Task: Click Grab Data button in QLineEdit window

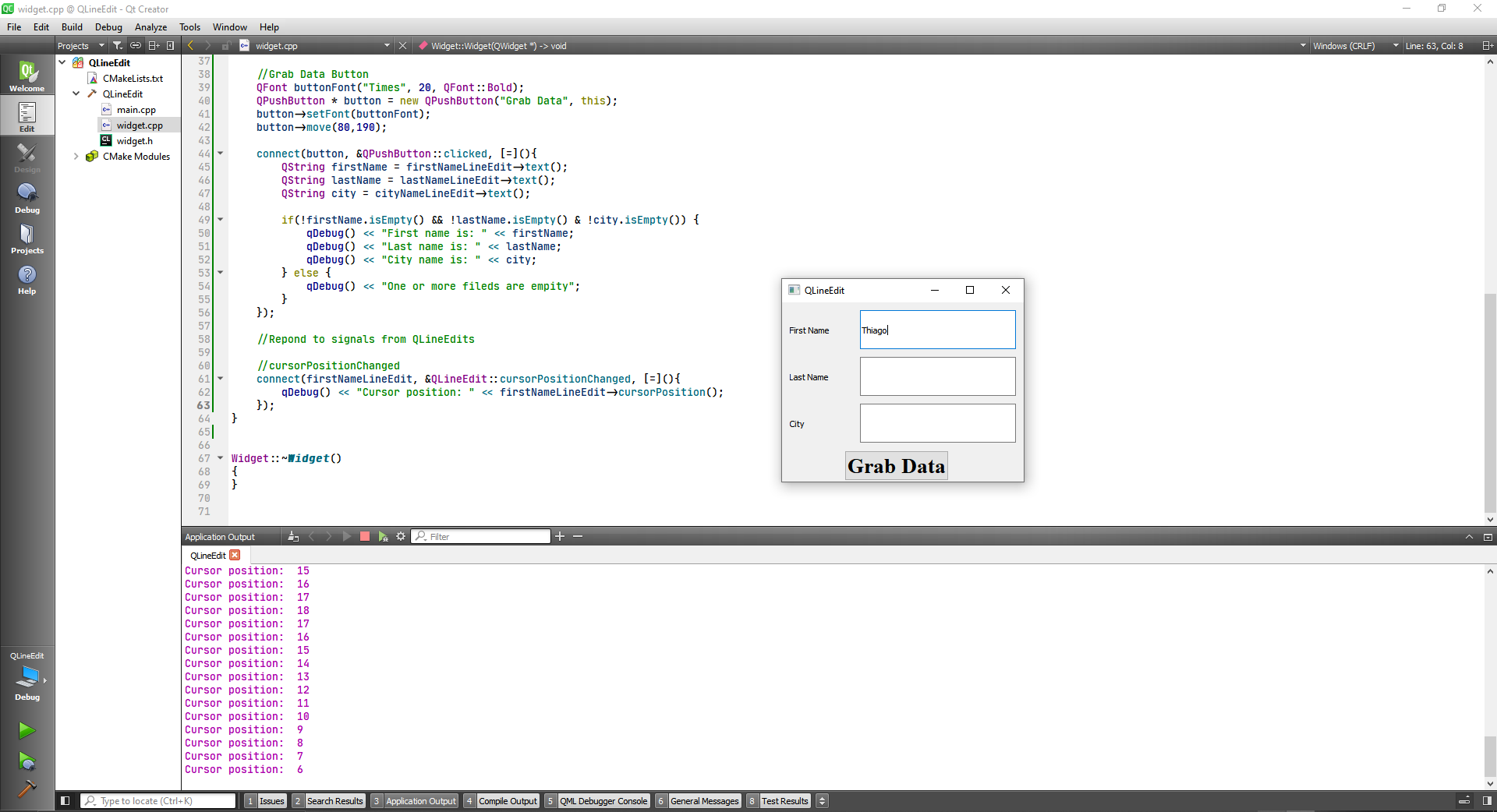Action: [x=897, y=466]
